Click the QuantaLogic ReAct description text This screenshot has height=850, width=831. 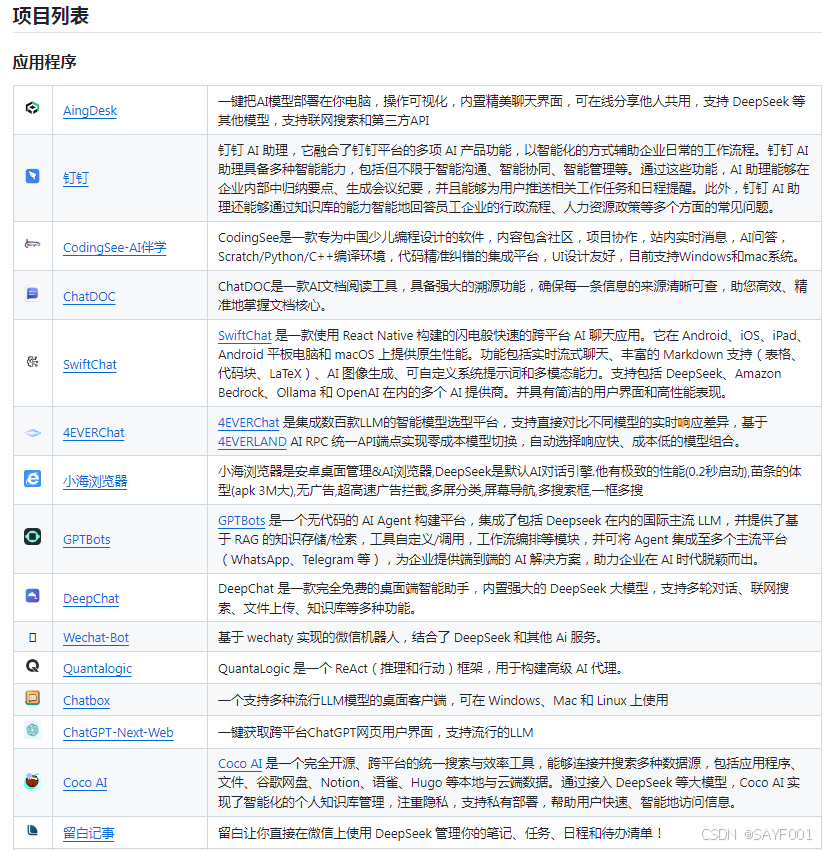point(420,668)
